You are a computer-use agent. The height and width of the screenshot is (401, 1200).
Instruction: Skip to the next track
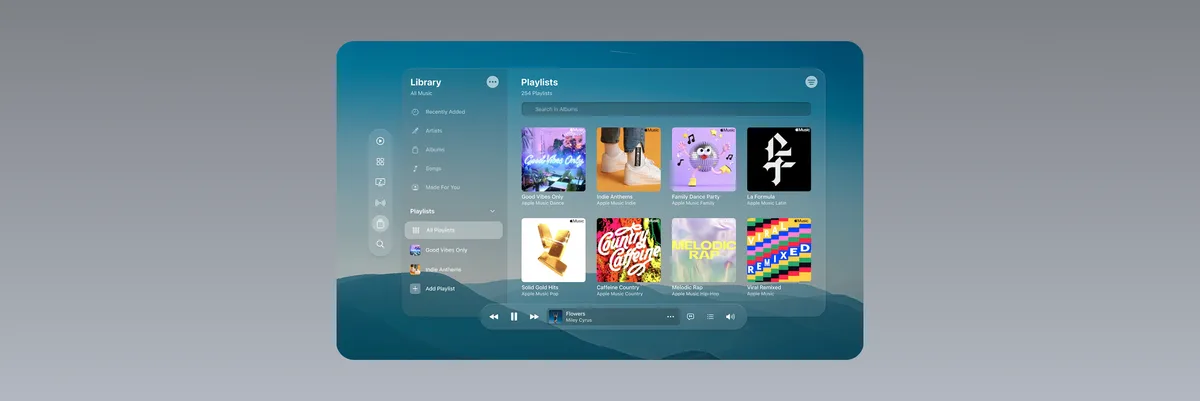[534, 316]
